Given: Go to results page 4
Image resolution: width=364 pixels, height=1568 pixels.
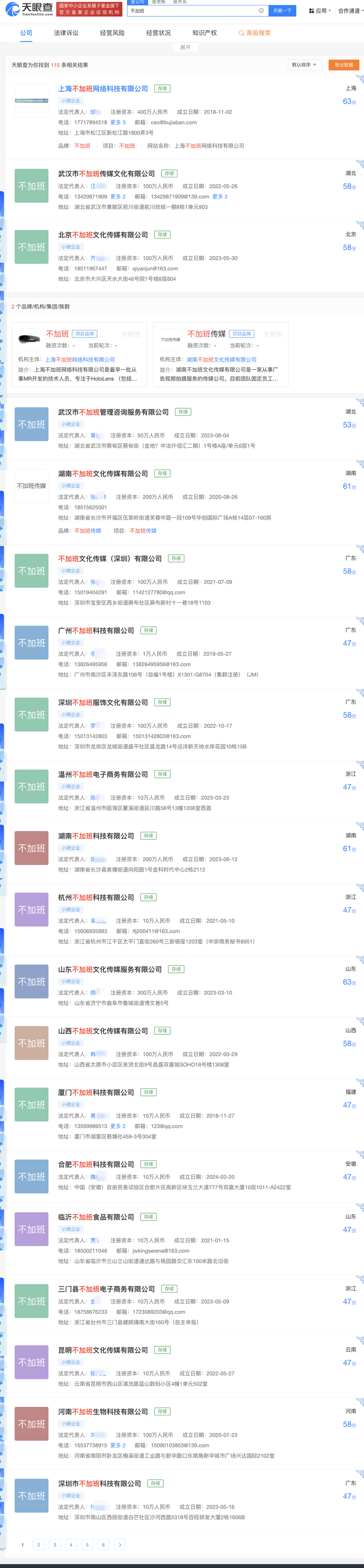Looking at the screenshot, I should pos(71,1545).
